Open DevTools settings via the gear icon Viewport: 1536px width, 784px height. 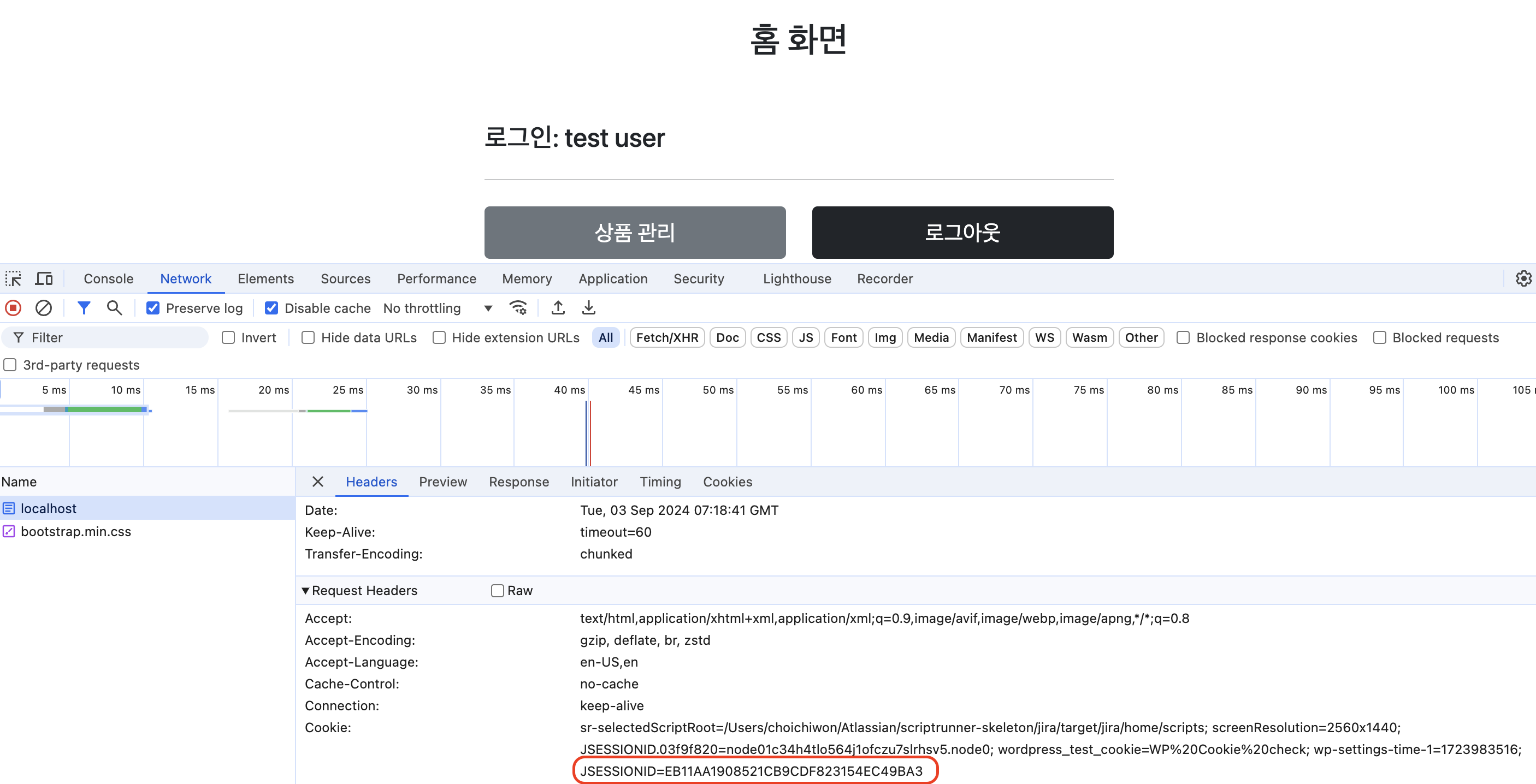1523,278
